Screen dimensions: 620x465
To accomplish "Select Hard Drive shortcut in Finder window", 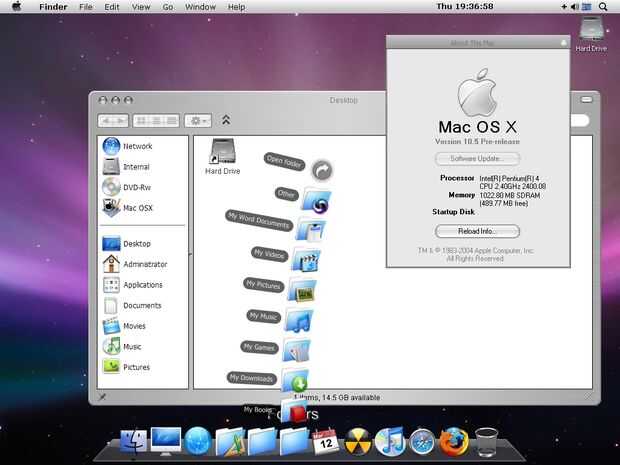I will (223, 157).
